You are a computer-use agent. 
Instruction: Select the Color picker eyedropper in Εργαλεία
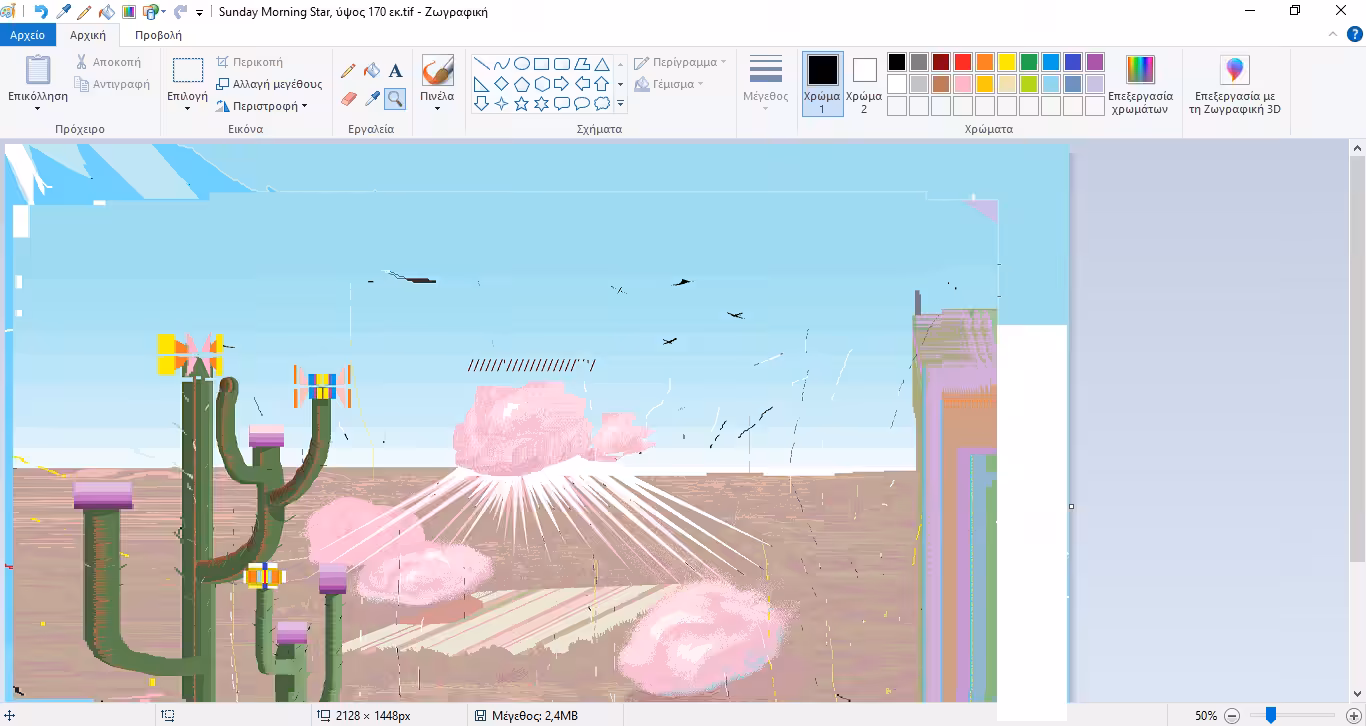(x=372, y=98)
